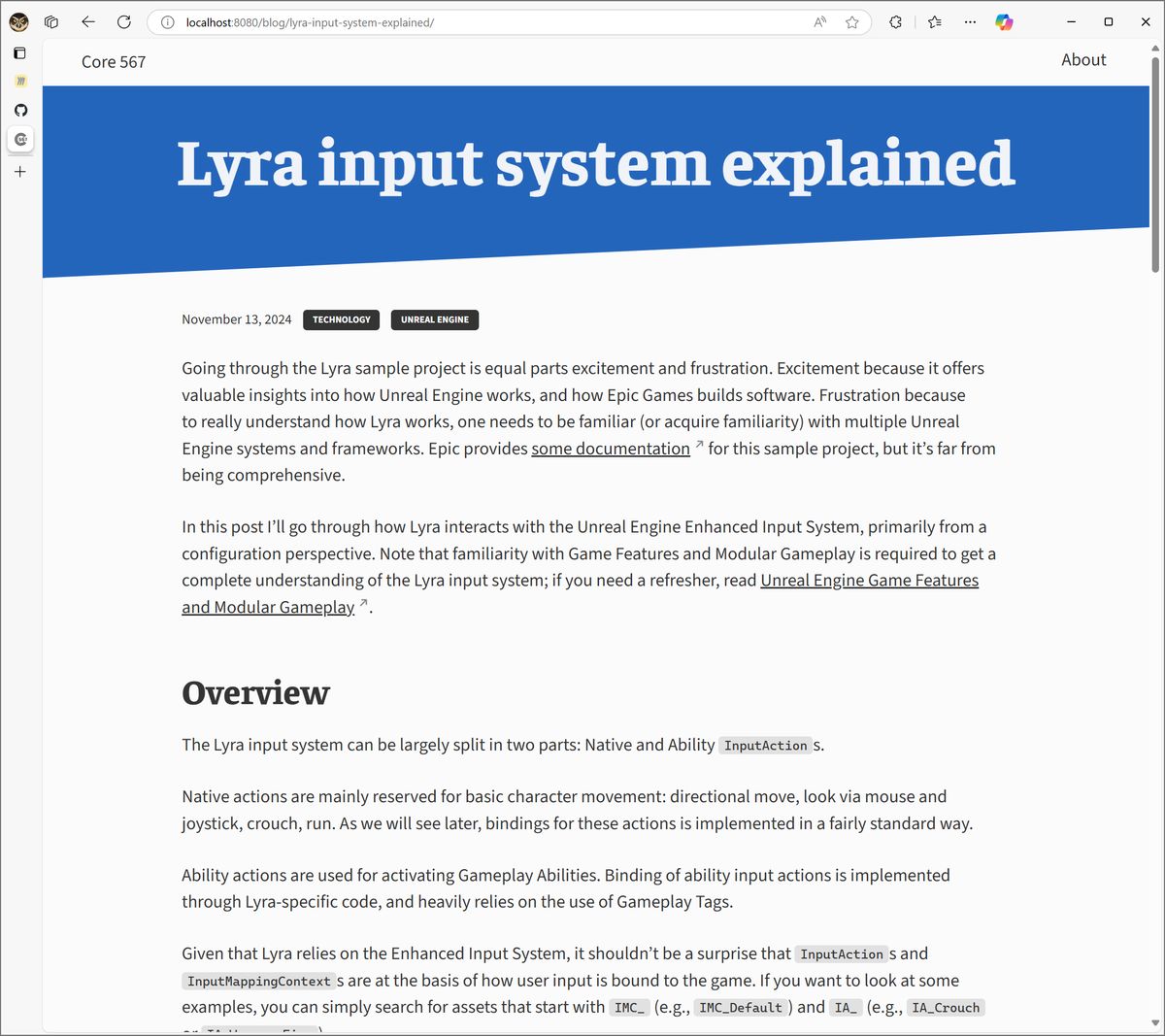Image resolution: width=1165 pixels, height=1036 pixels.
Task: Add this page to favorites star
Action: click(x=852, y=22)
